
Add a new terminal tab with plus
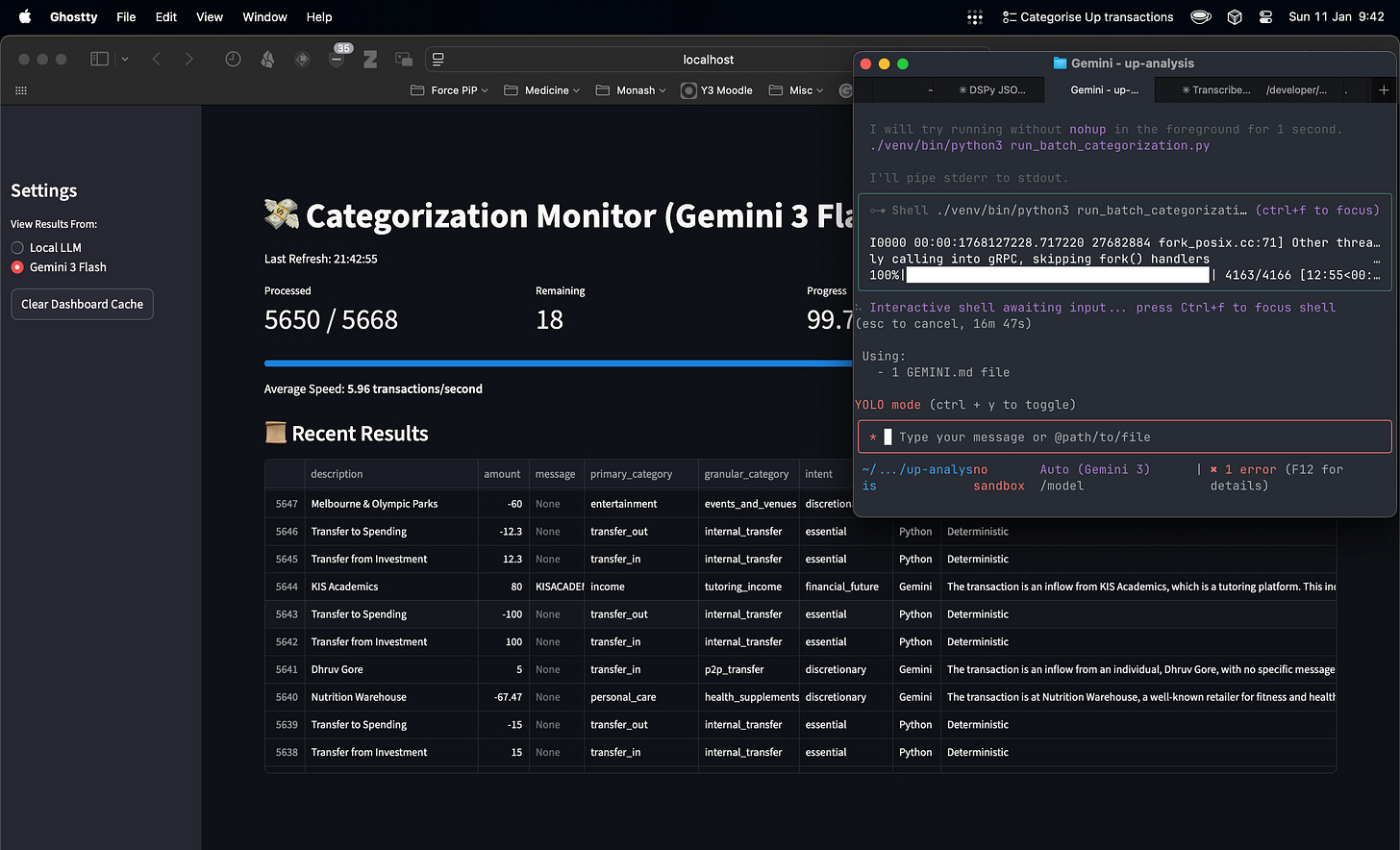click(1384, 90)
